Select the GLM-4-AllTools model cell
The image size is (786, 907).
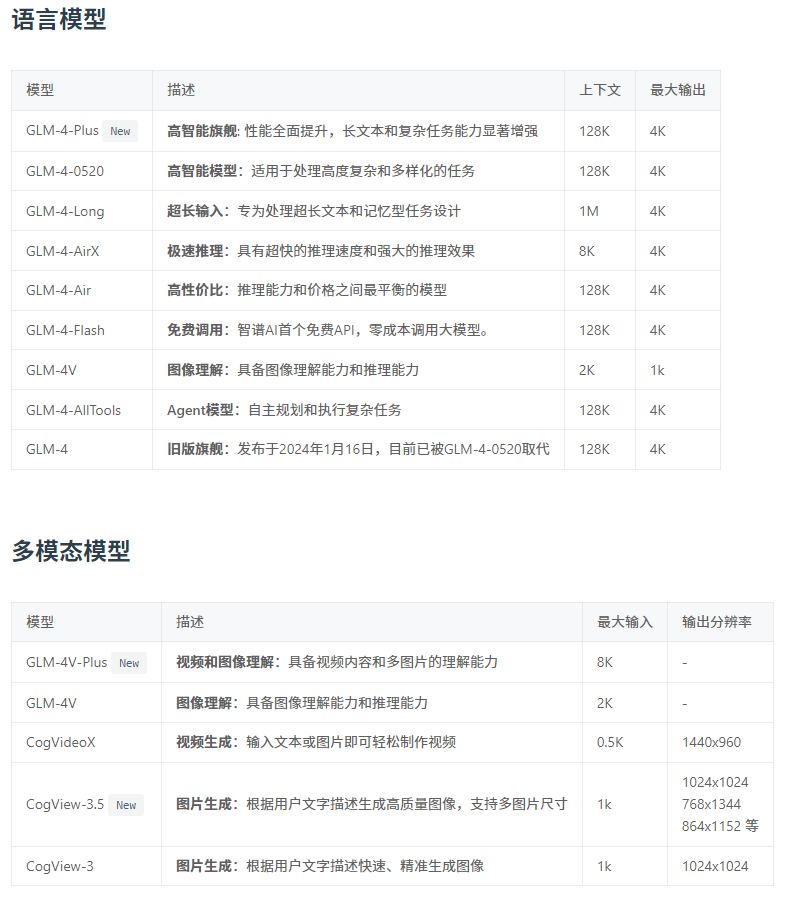[82, 410]
